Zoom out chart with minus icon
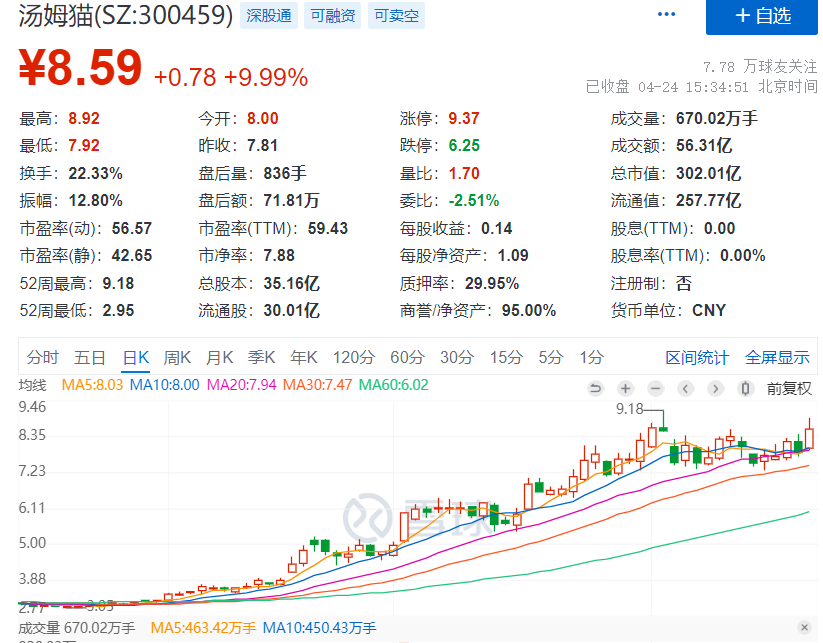823x643 pixels. (655, 388)
